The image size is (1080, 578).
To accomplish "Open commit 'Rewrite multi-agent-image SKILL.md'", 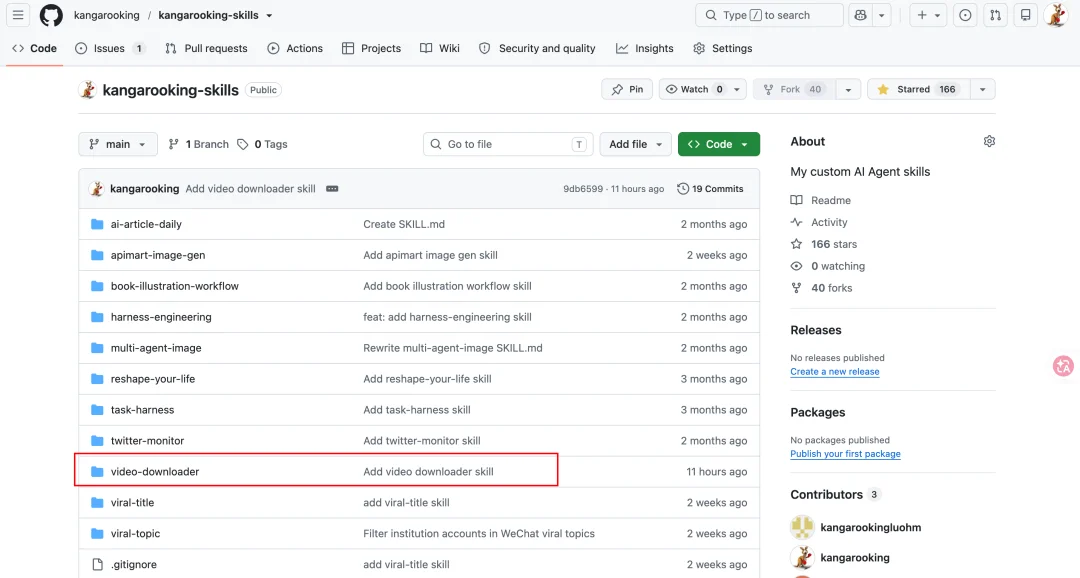I will (453, 348).
